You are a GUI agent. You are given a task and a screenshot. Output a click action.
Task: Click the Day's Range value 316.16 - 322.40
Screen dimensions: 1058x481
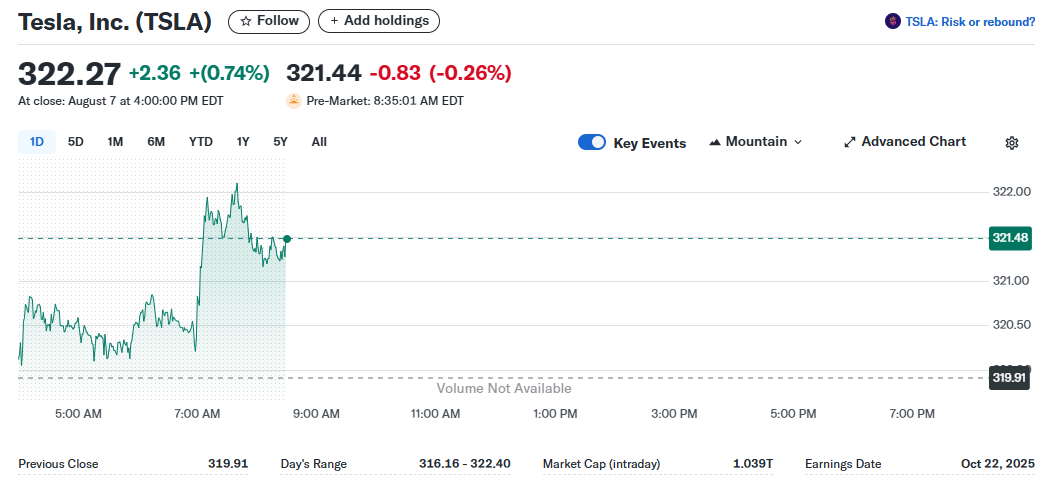coord(465,464)
